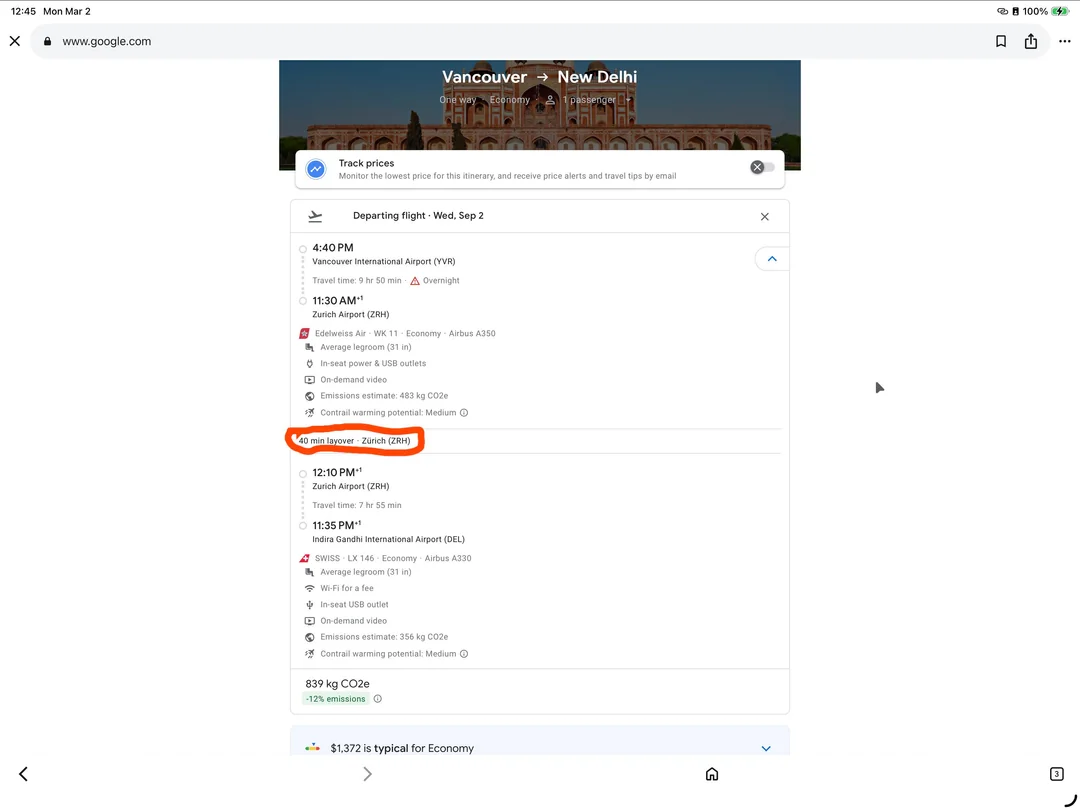
Task: Click info icon beside first Contrail warming potential
Action: [x=464, y=413]
